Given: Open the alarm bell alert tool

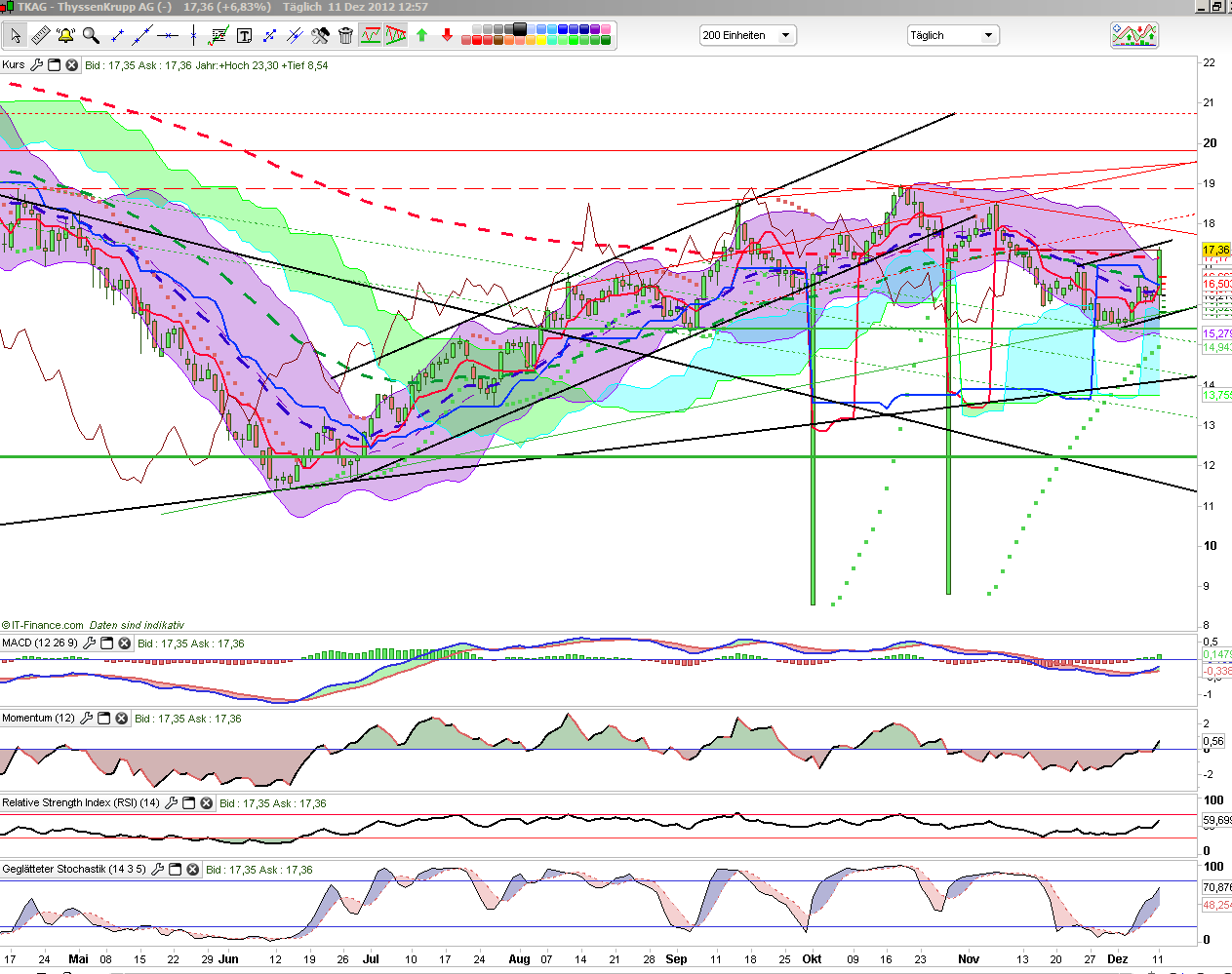Looking at the screenshot, I should click(x=65, y=35).
